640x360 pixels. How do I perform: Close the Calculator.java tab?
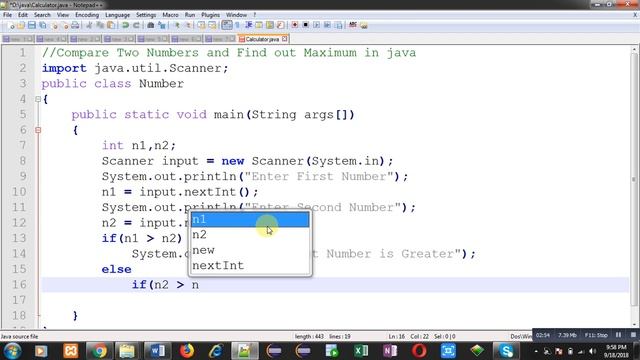(284, 39)
